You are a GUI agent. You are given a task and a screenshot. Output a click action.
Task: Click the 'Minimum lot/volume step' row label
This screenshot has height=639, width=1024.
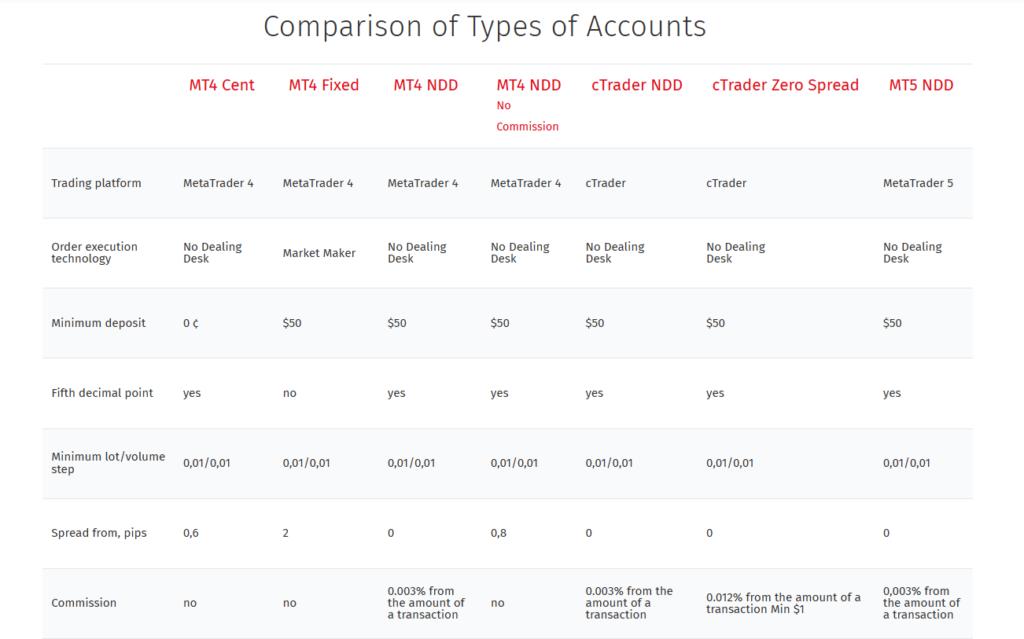click(108, 463)
